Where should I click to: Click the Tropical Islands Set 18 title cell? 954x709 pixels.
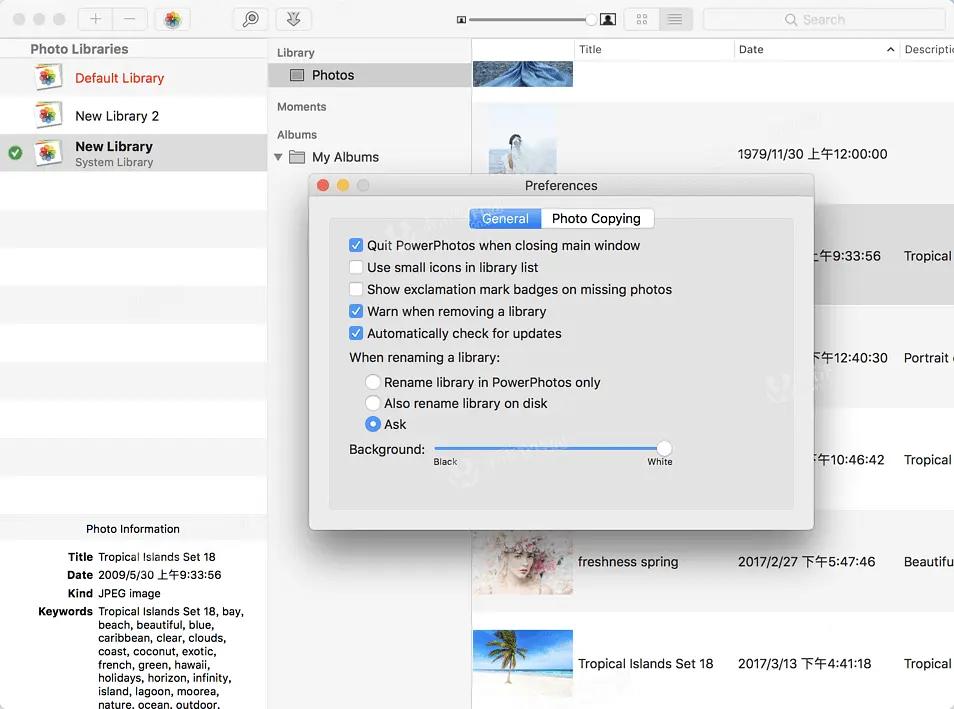(646, 663)
